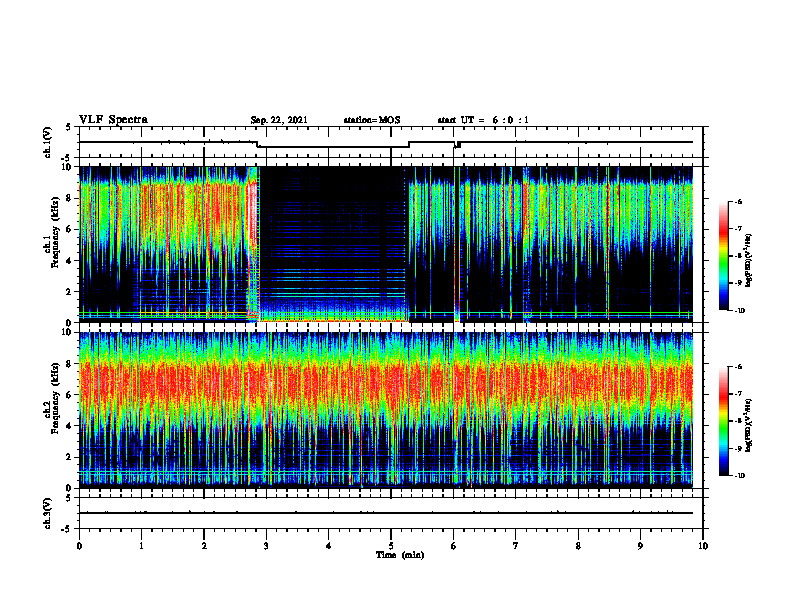Click the time axis tick label "10"
Viewport: 792px width, 612px height.
(703, 546)
